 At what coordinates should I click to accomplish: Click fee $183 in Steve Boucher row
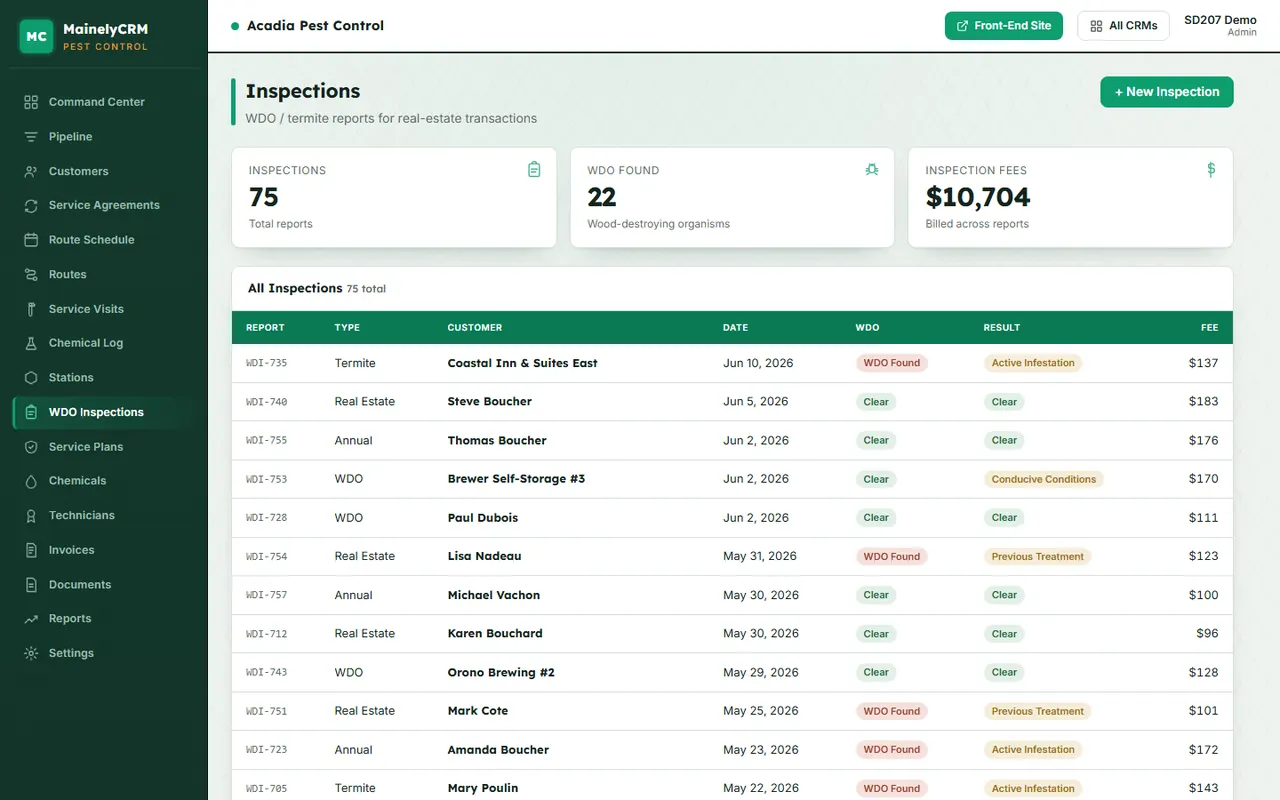click(1203, 402)
